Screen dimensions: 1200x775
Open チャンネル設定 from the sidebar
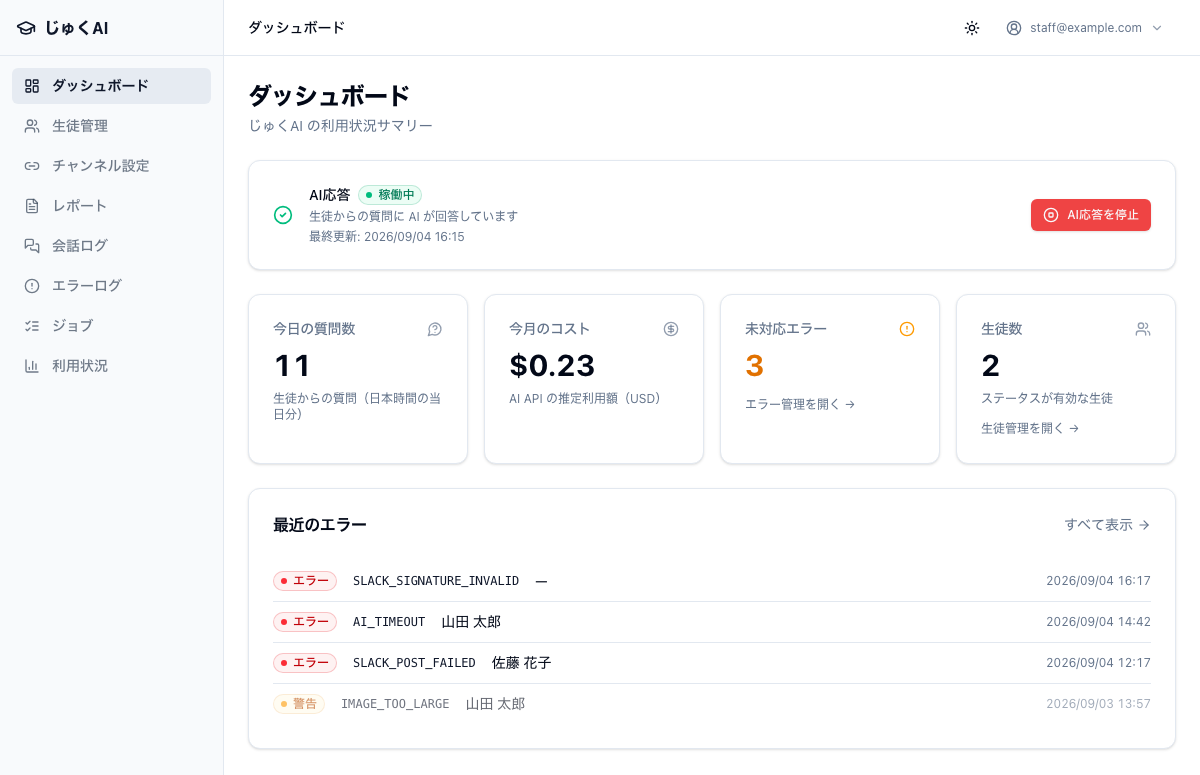(x=111, y=166)
